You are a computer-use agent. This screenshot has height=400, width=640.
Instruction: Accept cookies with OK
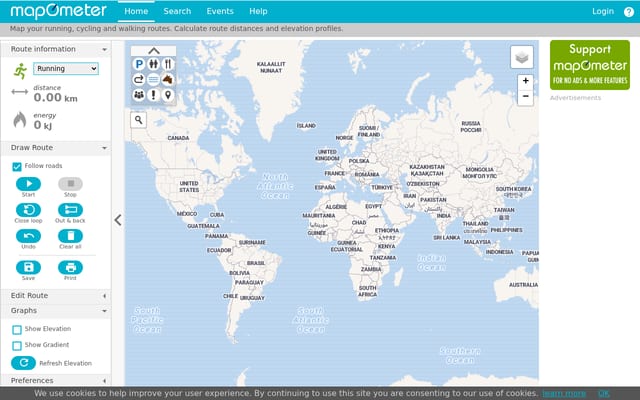[x=604, y=393]
